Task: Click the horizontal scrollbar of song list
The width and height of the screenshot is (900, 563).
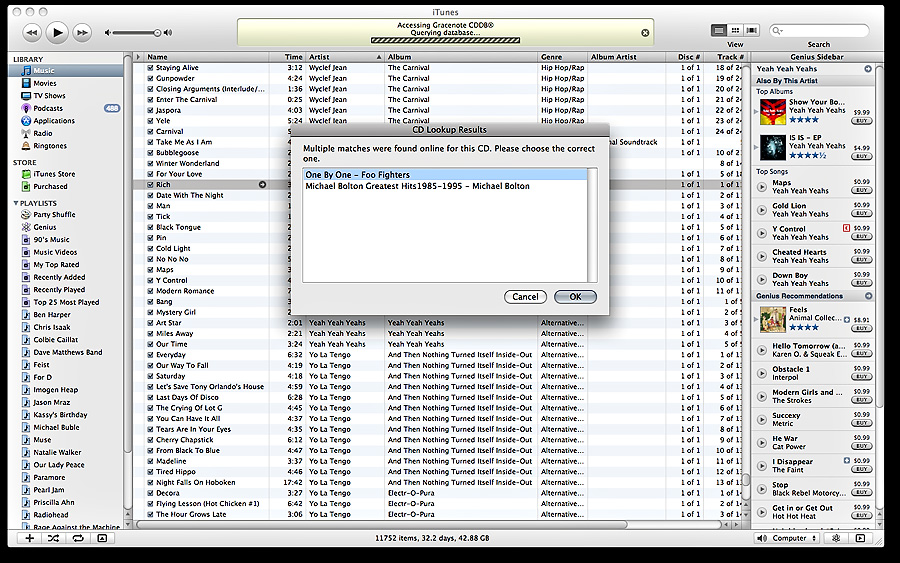Action: [x=382, y=525]
